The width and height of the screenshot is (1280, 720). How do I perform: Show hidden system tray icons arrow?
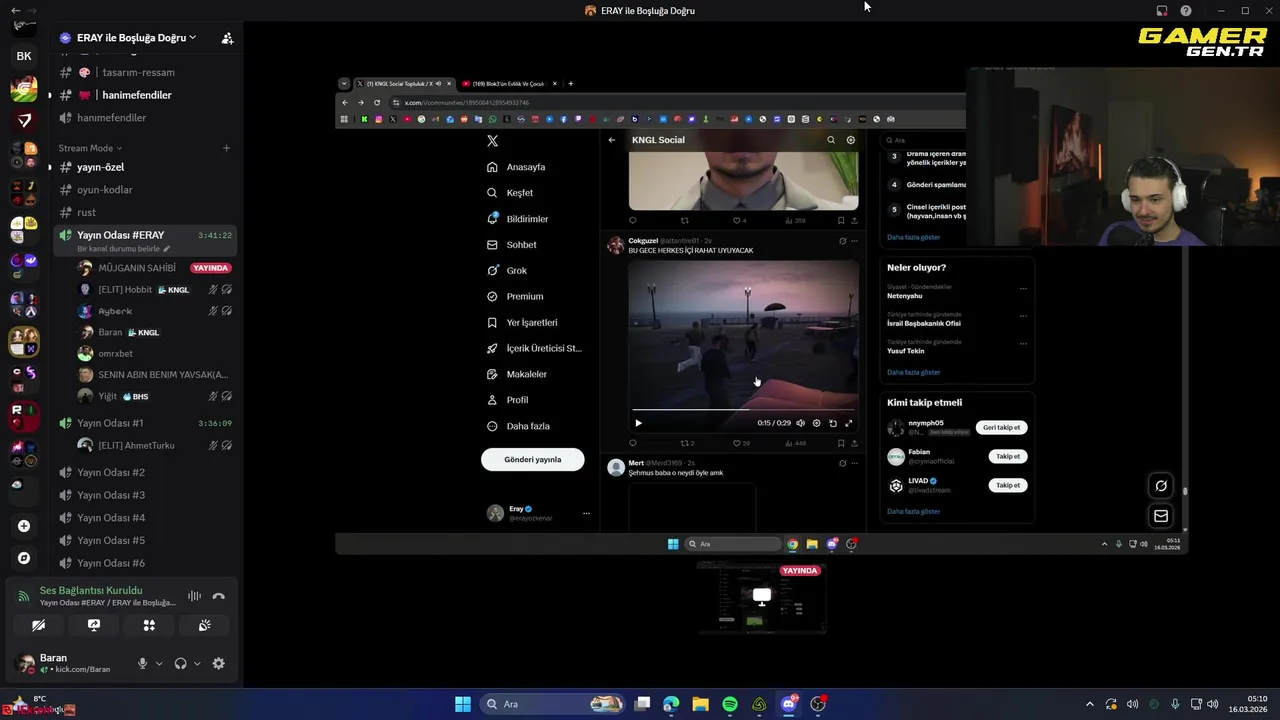pos(1090,704)
